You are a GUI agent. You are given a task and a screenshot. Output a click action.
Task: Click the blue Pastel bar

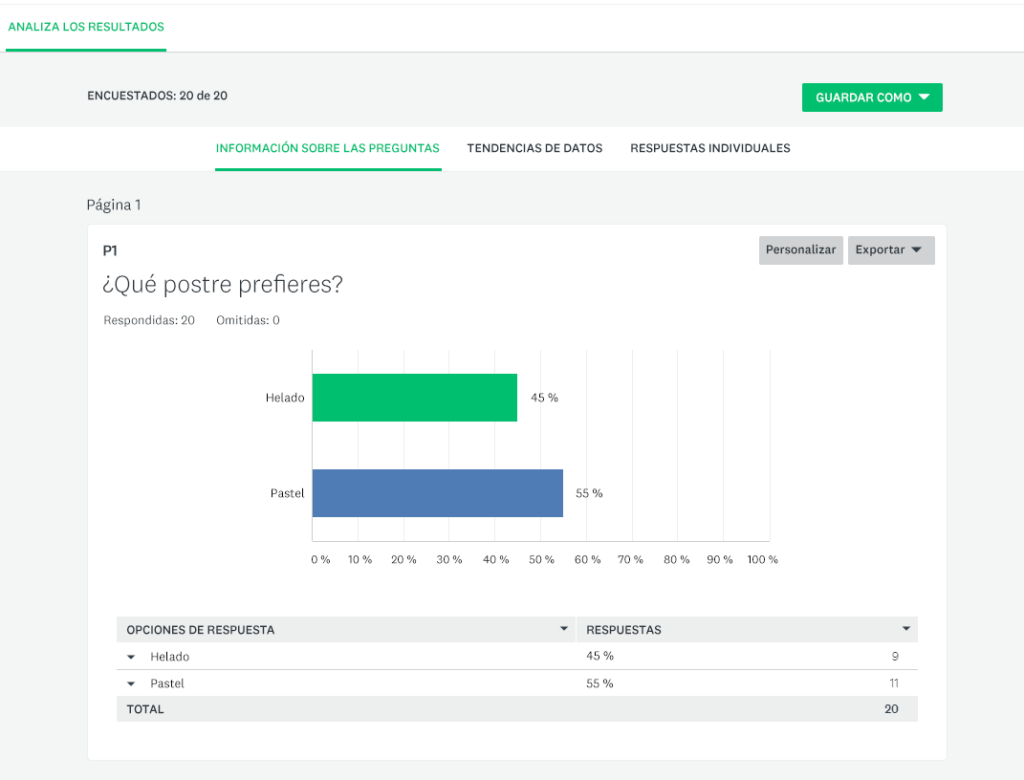[438, 493]
